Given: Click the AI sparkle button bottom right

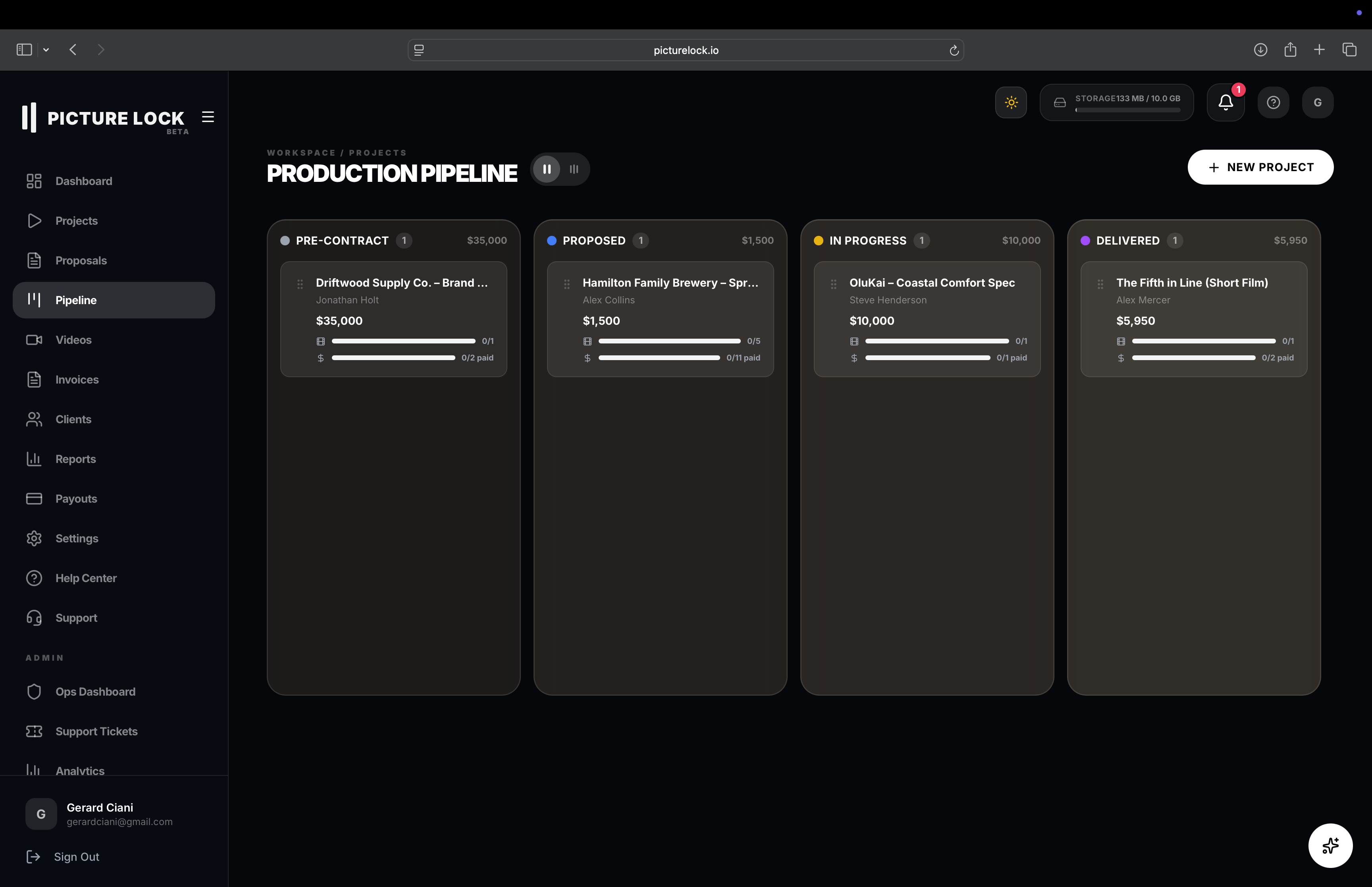Looking at the screenshot, I should coord(1330,846).
